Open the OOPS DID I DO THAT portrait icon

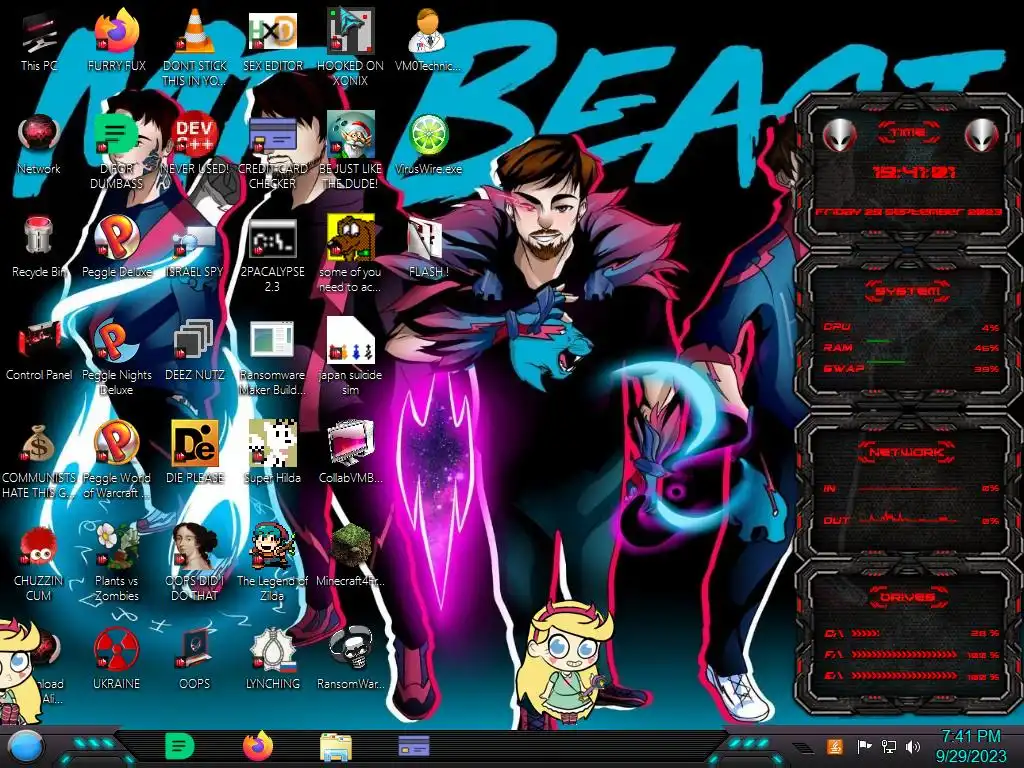(x=194, y=563)
